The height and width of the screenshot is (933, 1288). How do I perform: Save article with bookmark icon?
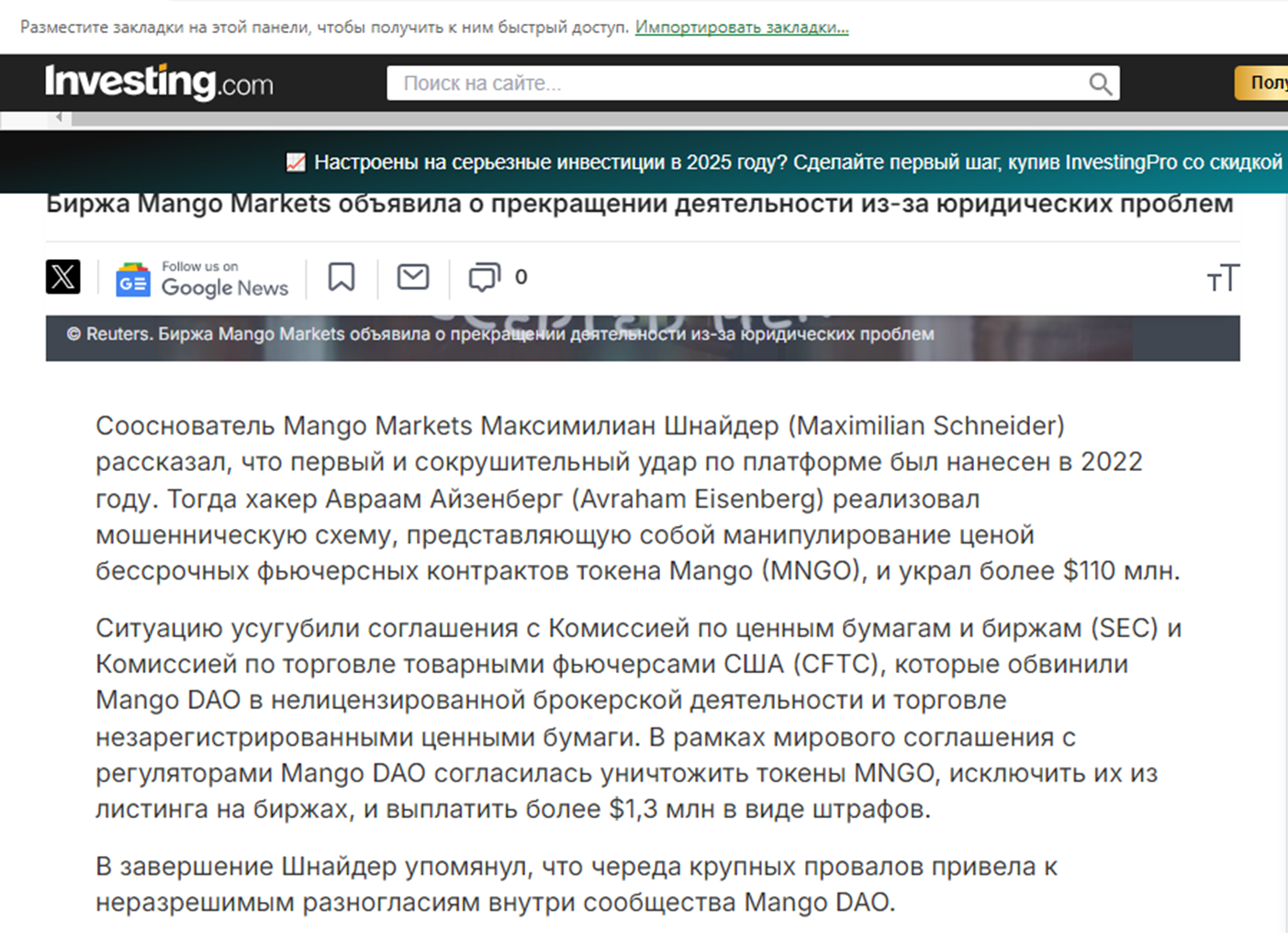(342, 276)
